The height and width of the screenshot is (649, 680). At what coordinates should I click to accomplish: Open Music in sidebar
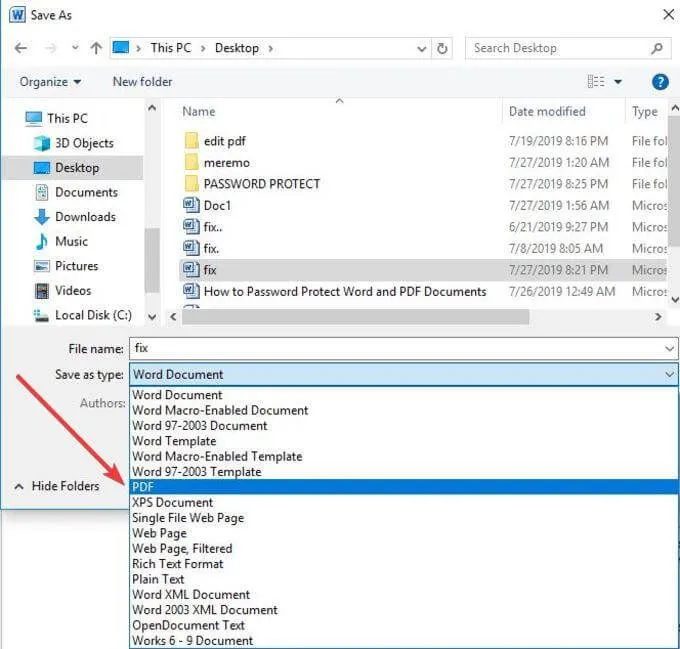pyautogui.click(x=61, y=241)
